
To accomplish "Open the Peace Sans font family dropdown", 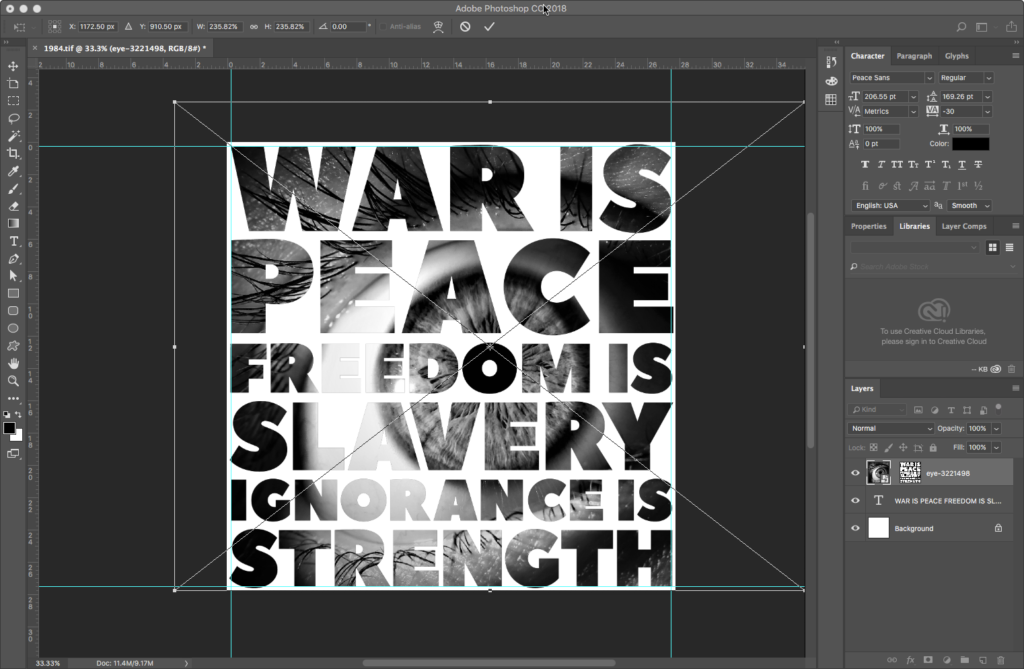I will [929, 78].
